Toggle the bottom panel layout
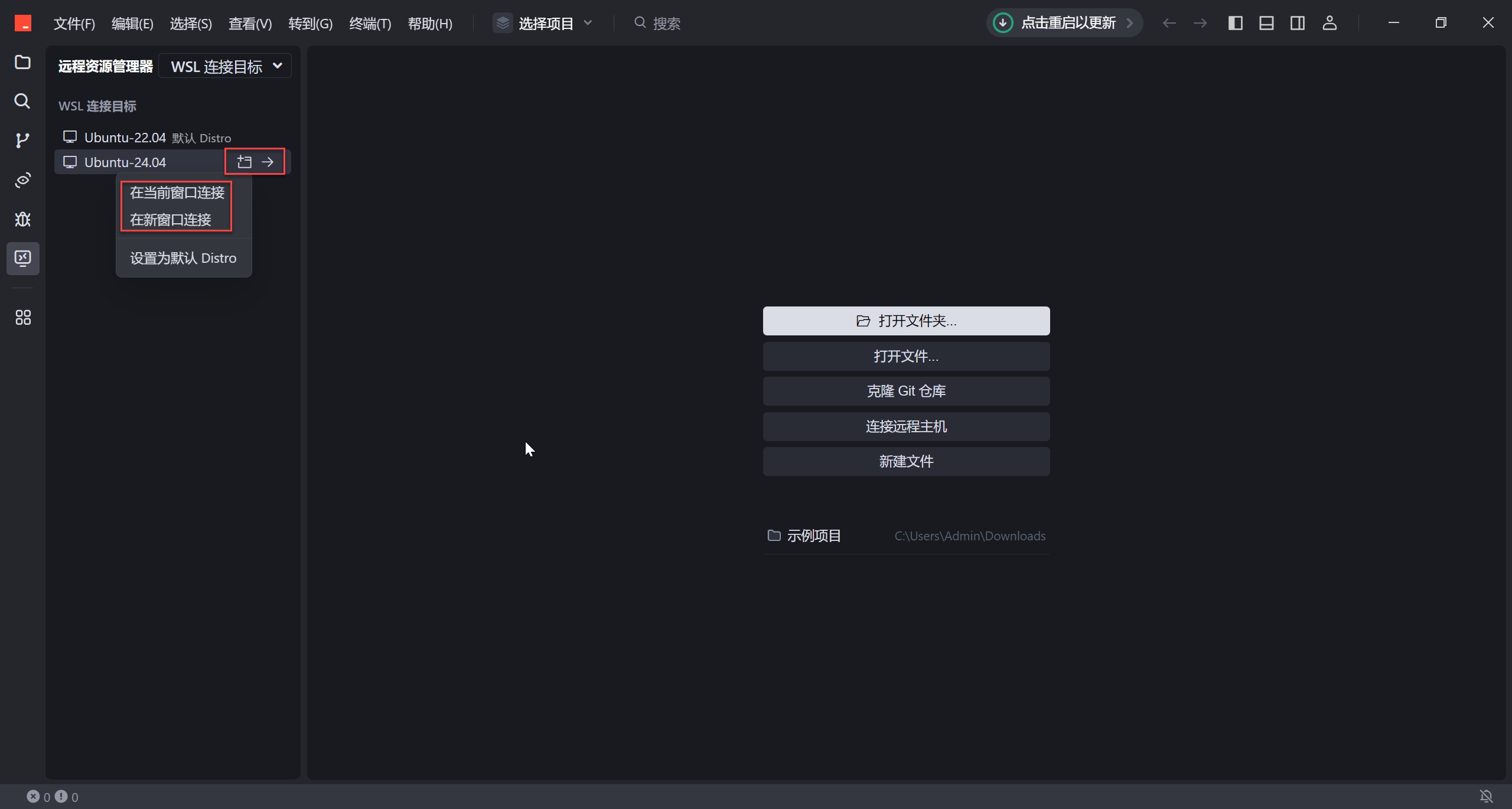The width and height of the screenshot is (1512, 809). [x=1266, y=23]
